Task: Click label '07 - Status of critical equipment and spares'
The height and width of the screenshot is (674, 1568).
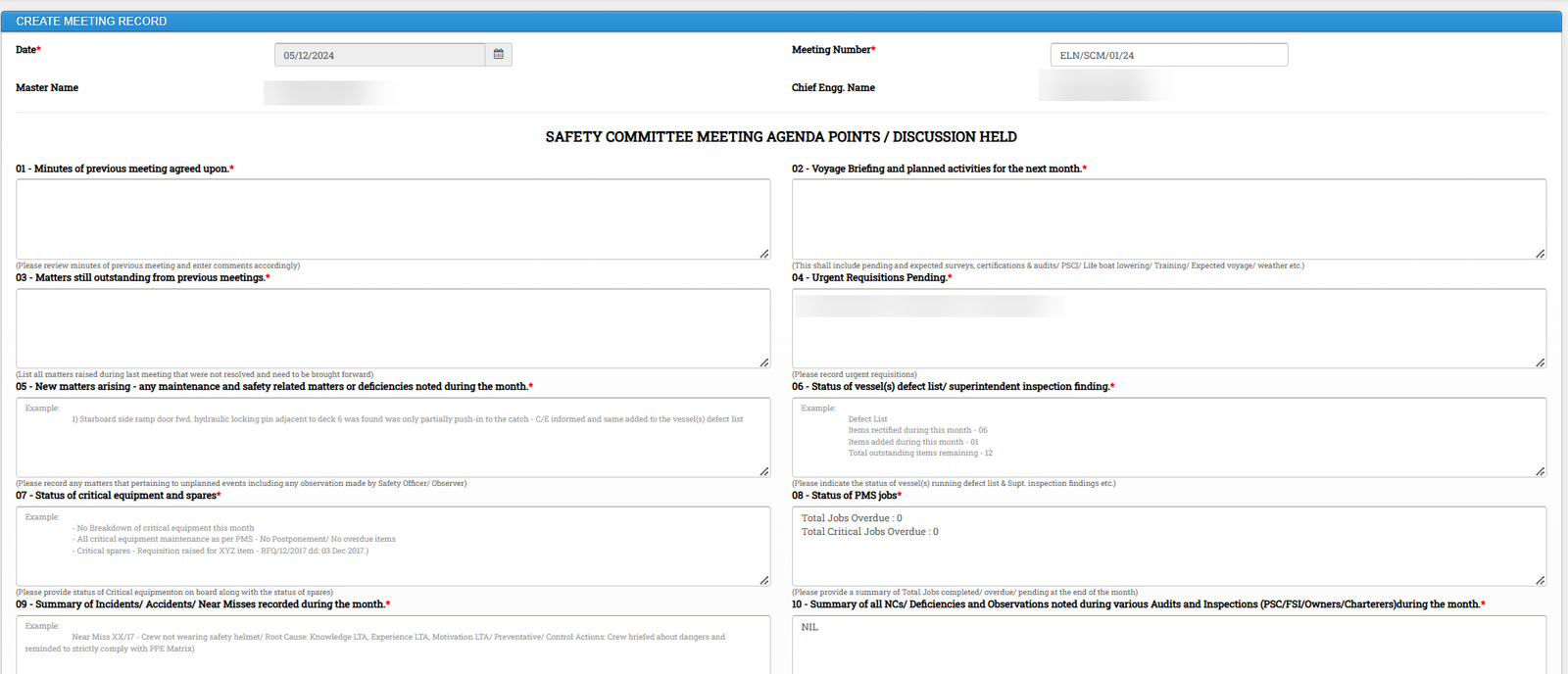Action: pos(118,495)
